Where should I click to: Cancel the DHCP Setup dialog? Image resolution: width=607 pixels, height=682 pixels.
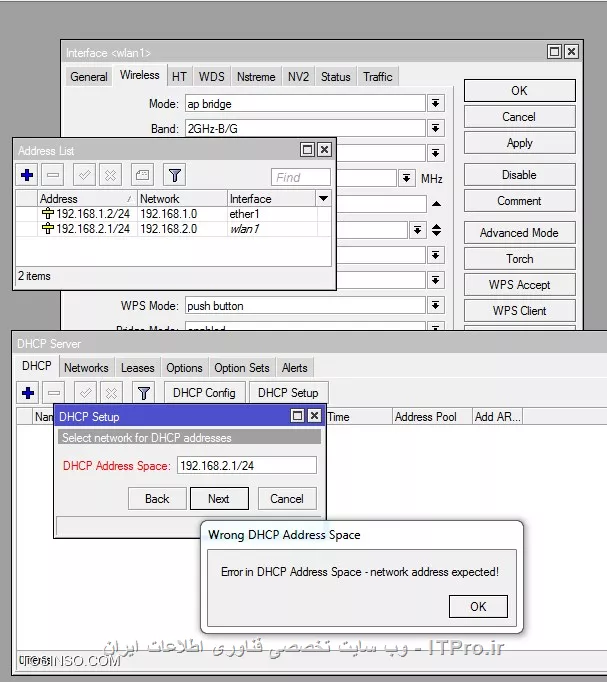coord(287,498)
